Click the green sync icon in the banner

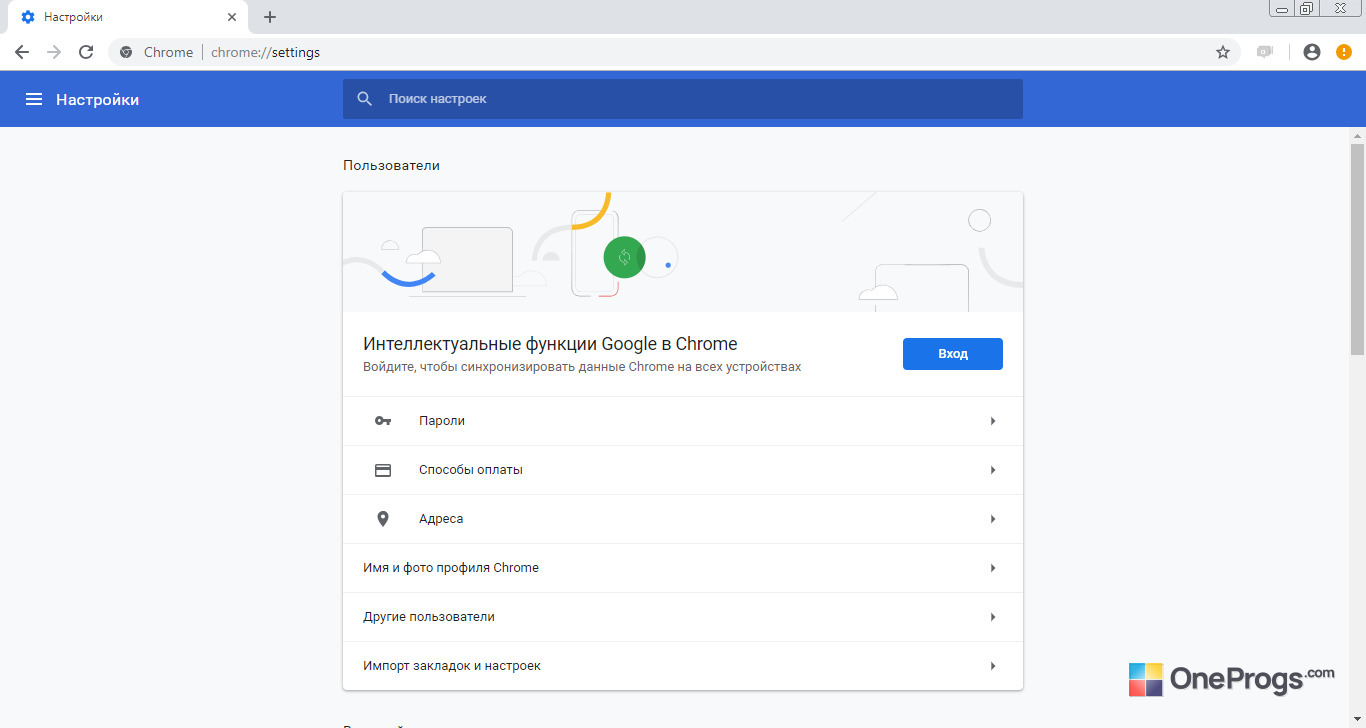pyautogui.click(x=624, y=257)
